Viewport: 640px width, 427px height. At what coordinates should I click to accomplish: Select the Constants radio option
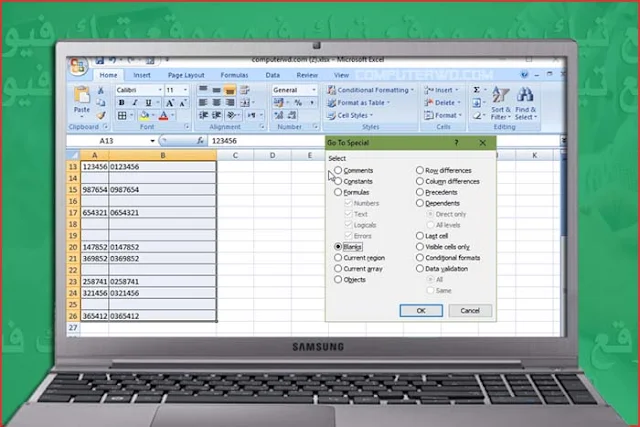(x=338, y=181)
